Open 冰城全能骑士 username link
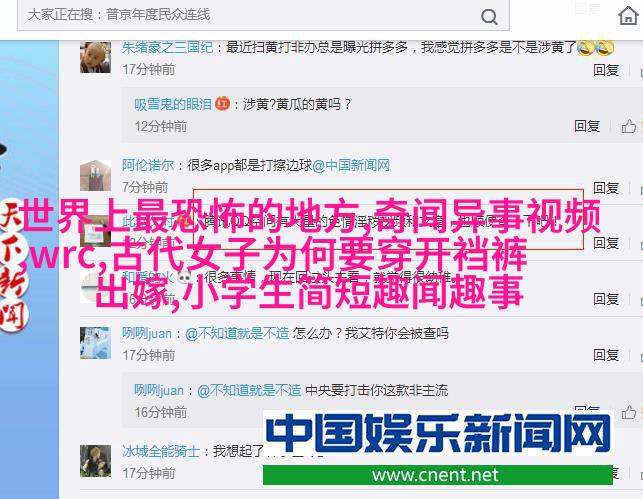Image resolution: width=643 pixels, height=499 pixels. tap(161, 451)
